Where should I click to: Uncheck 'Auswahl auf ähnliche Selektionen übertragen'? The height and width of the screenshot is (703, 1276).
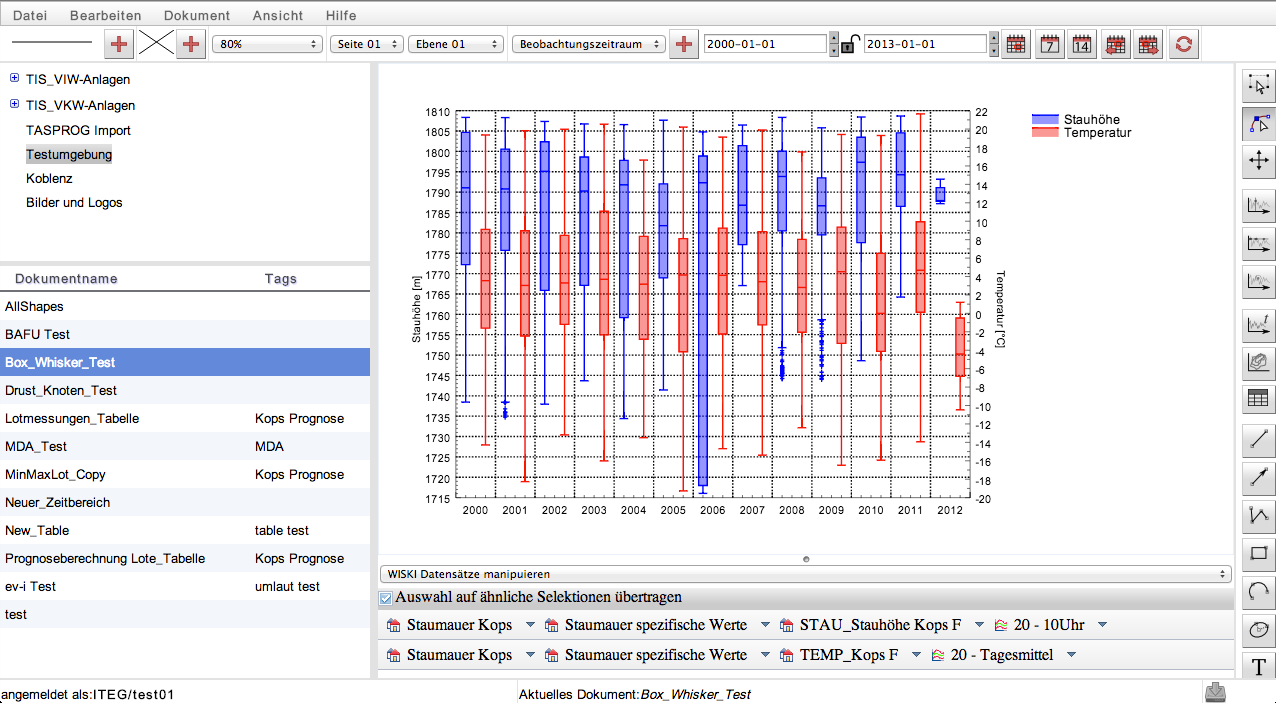click(386, 598)
